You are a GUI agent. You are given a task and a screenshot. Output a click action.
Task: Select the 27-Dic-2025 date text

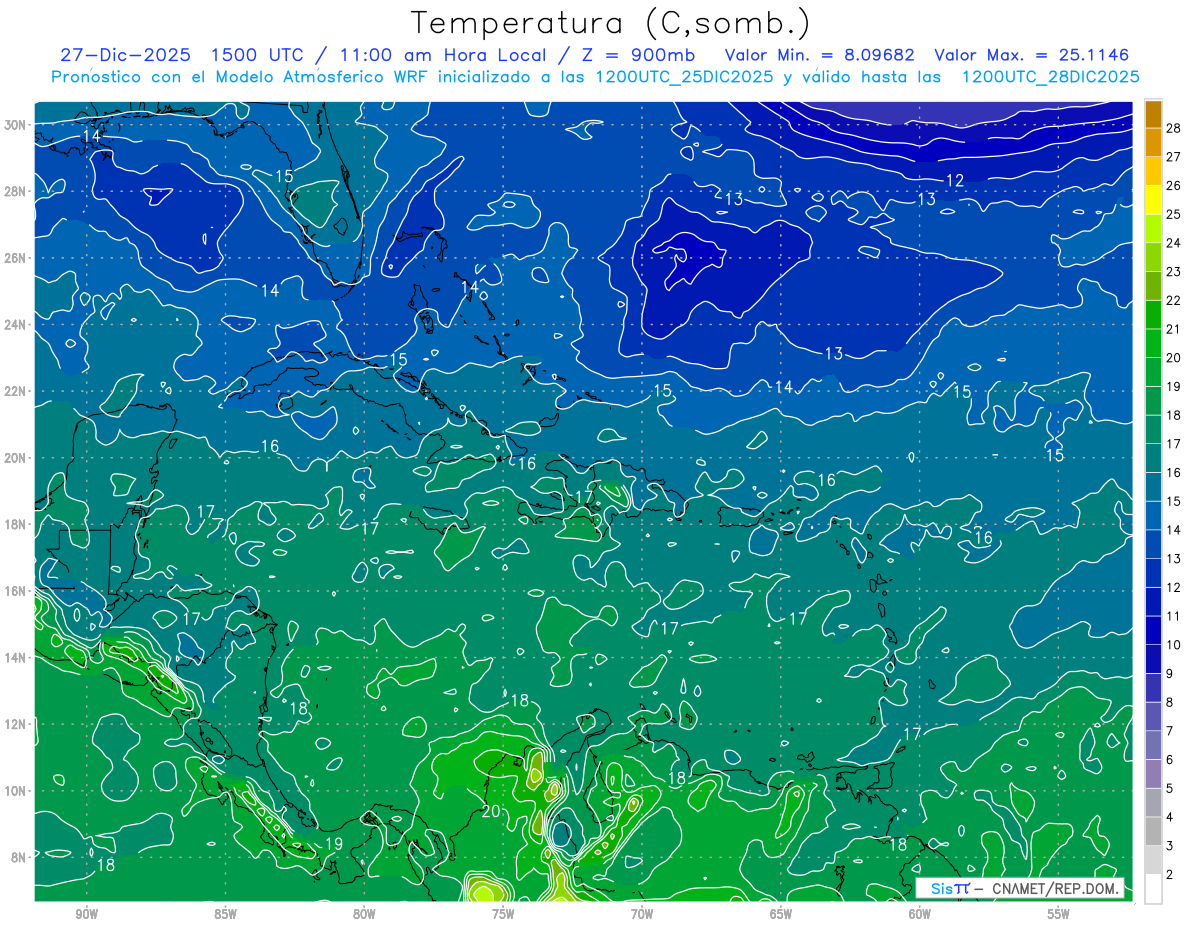click(127, 54)
